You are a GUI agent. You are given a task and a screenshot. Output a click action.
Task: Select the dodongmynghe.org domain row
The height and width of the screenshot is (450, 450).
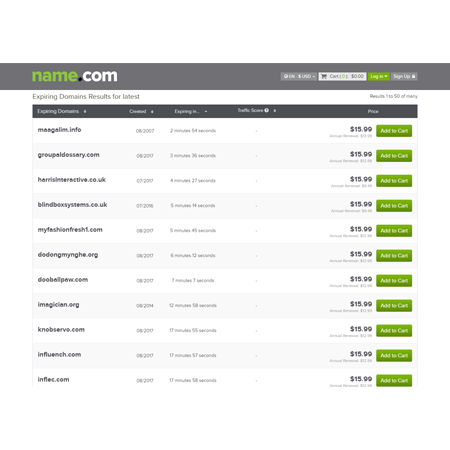click(225, 256)
